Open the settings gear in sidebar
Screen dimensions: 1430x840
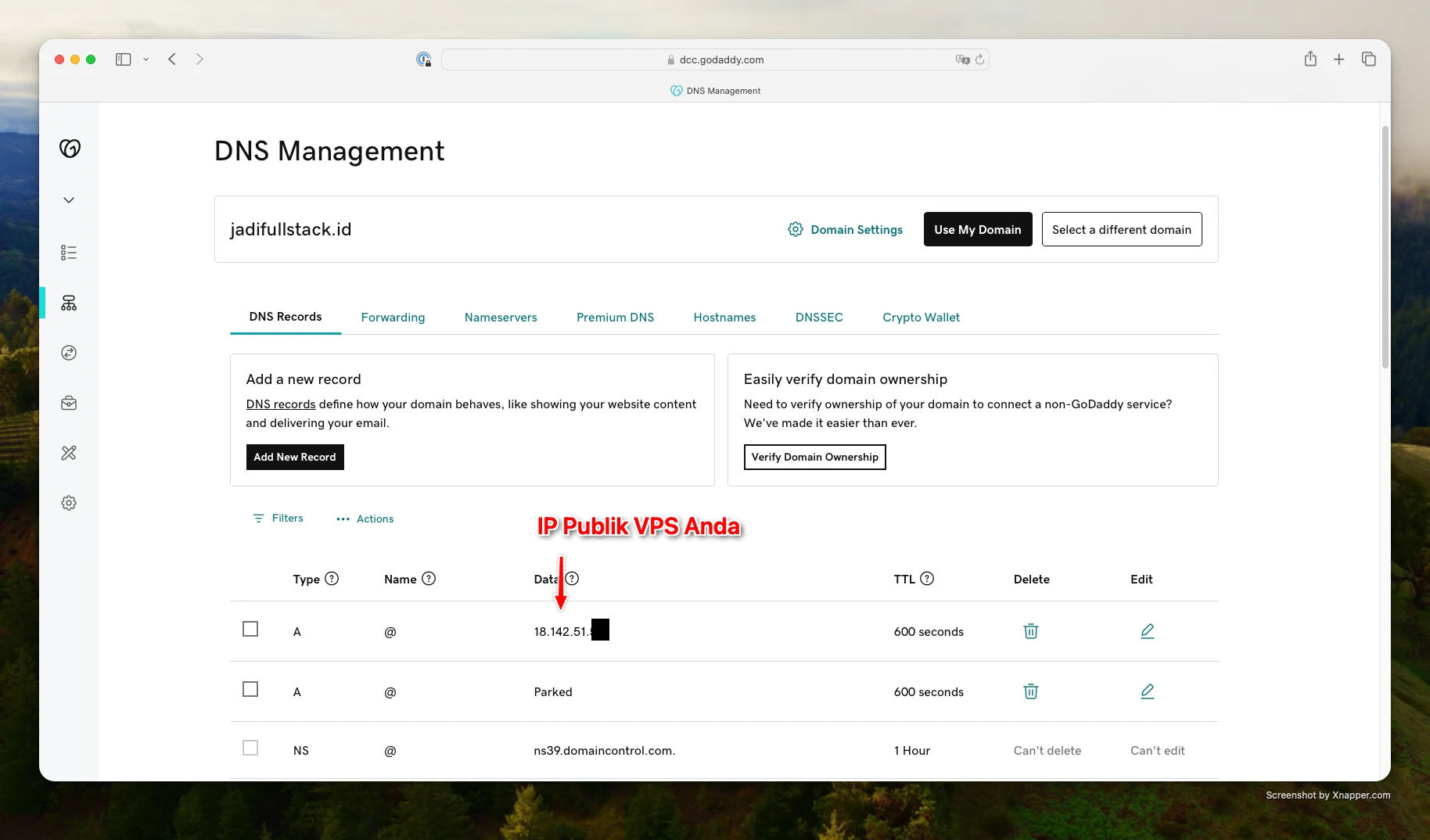click(x=69, y=503)
